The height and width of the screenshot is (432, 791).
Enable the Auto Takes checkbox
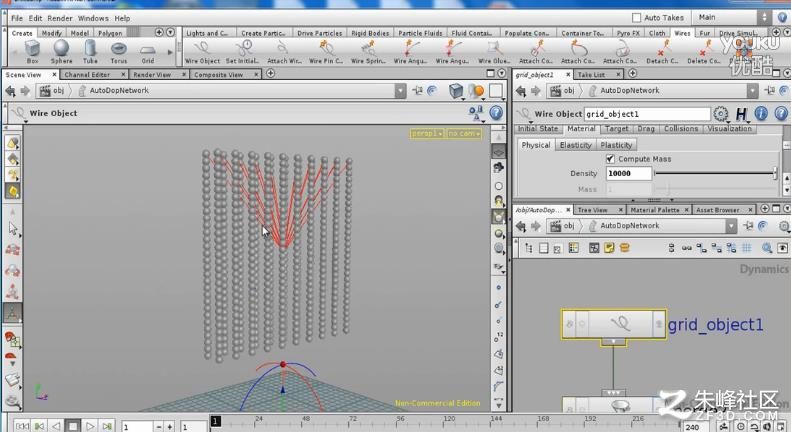637,18
